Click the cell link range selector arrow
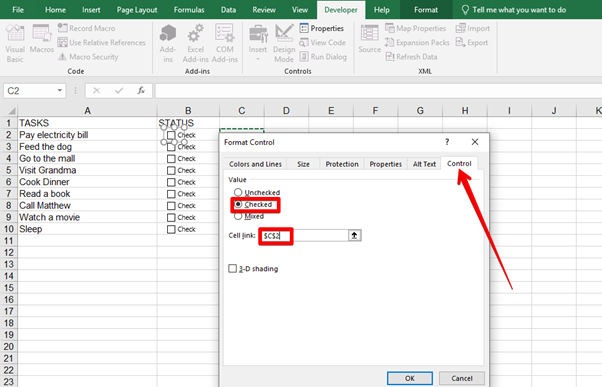This screenshot has width=602, height=387. click(354, 235)
